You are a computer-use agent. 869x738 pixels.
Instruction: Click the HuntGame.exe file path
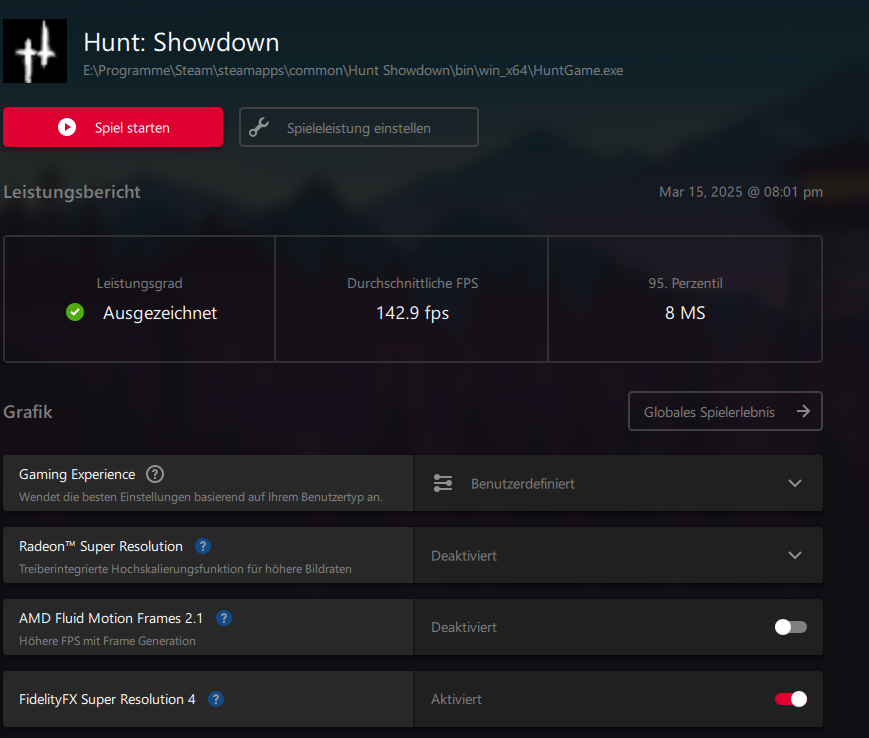click(353, 70)
